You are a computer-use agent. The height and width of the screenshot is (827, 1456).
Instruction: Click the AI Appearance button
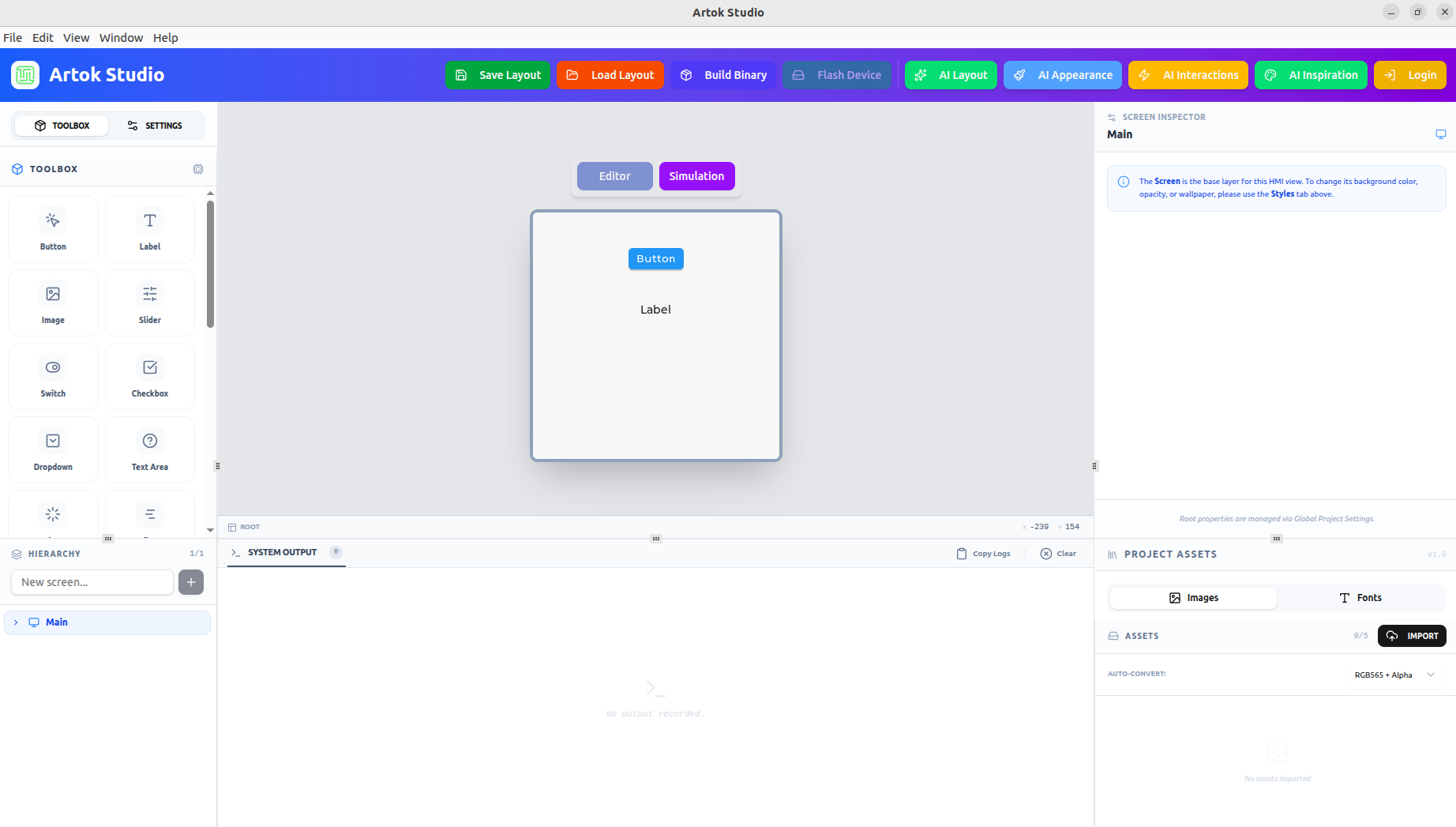click(x=1062, y=75)
